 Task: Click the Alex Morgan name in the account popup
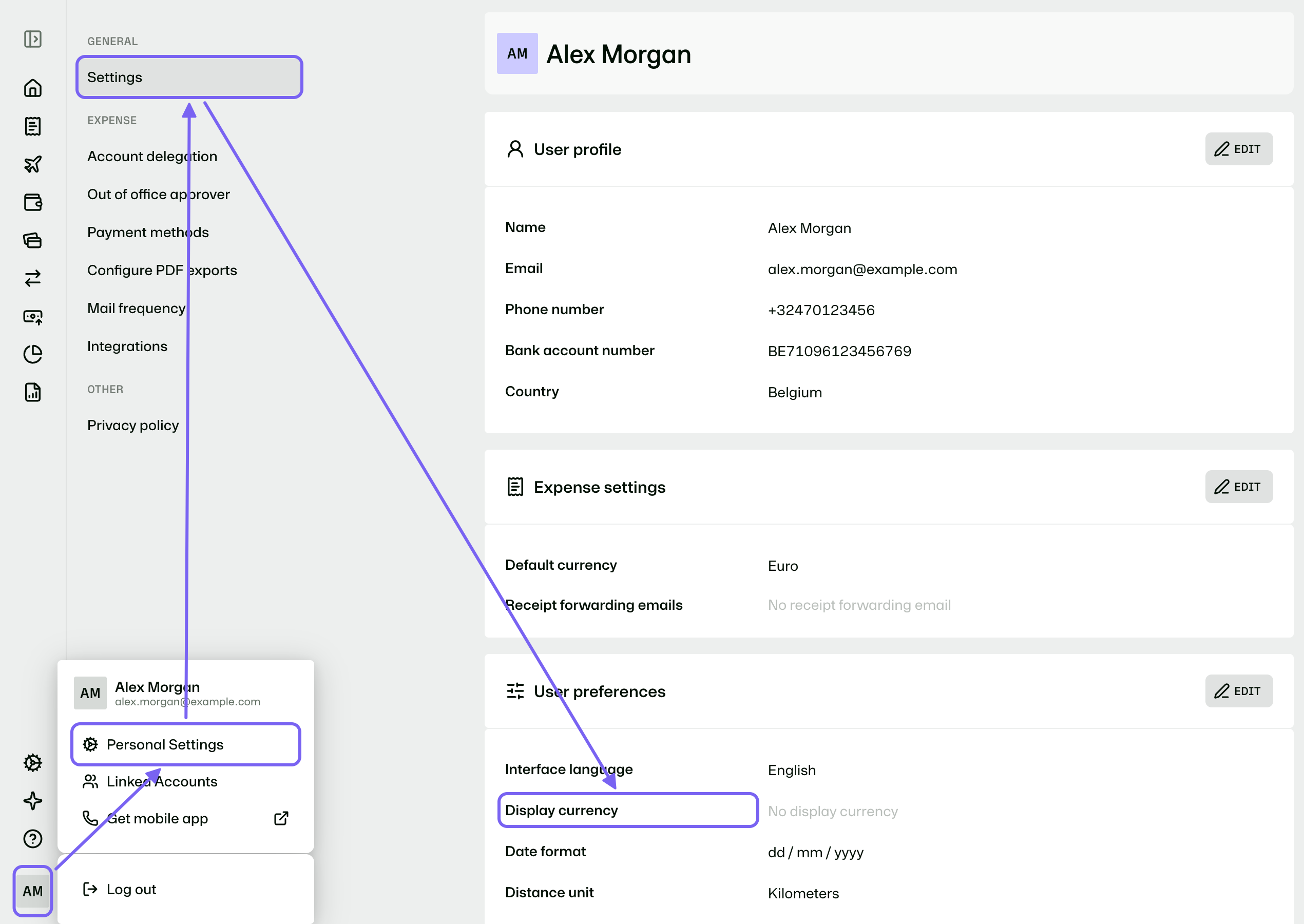point(157,687)
